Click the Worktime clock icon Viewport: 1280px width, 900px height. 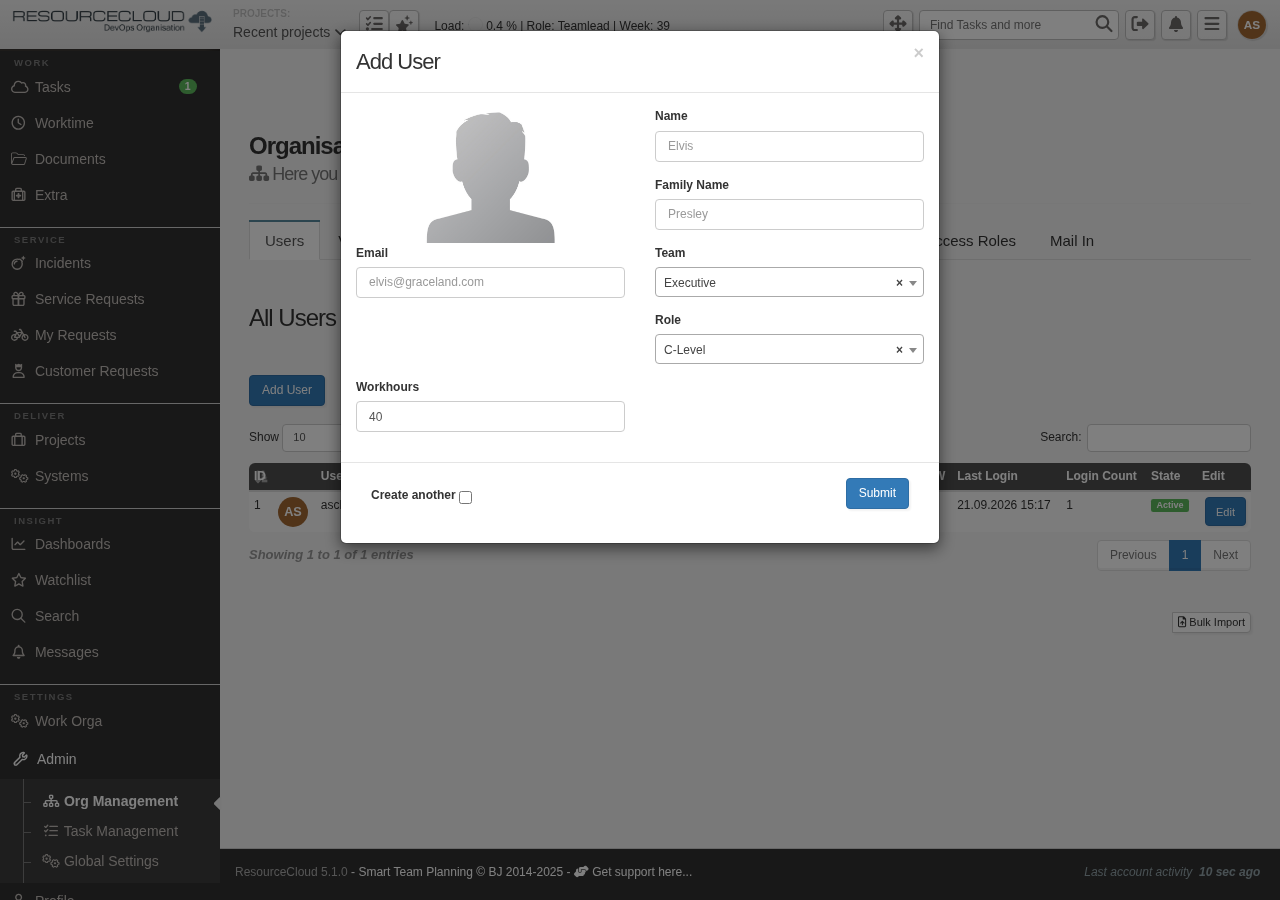19,123
